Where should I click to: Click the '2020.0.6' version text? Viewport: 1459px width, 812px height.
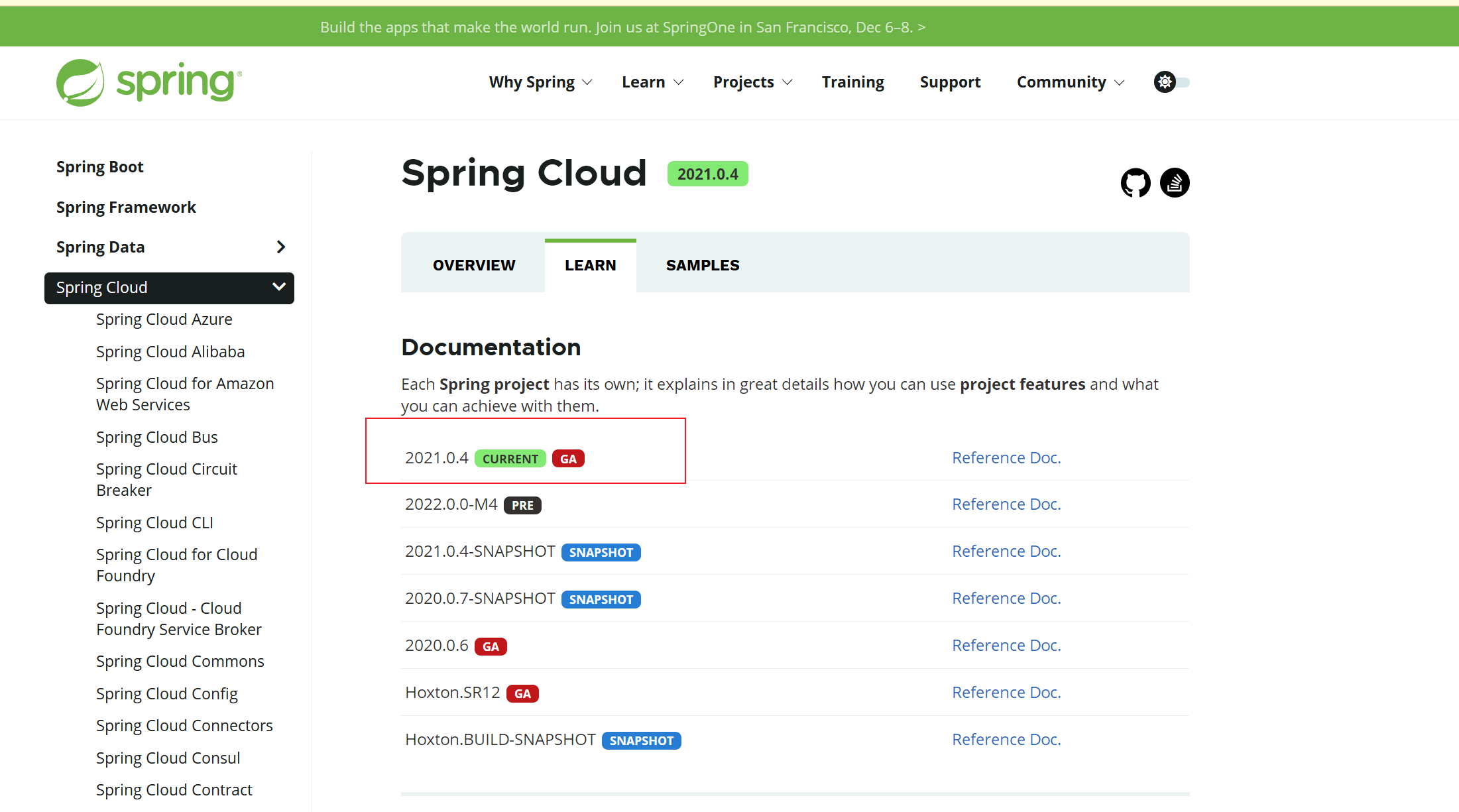[x=437, y=646]
